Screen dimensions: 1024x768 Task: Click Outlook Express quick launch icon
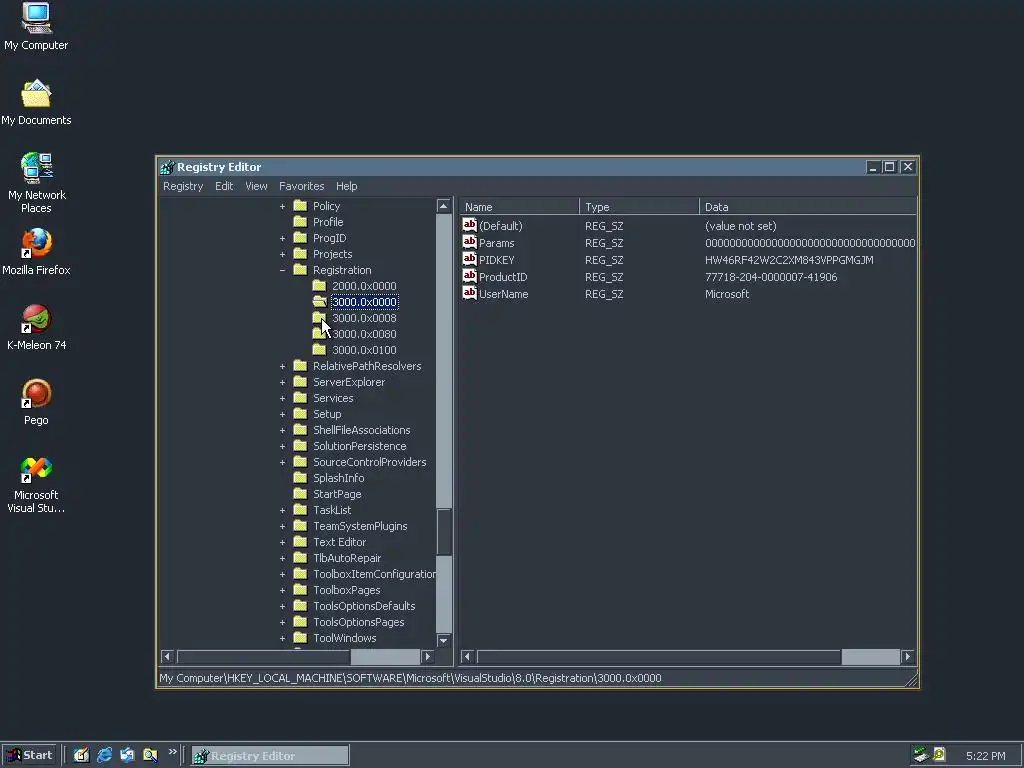[127, 756]
